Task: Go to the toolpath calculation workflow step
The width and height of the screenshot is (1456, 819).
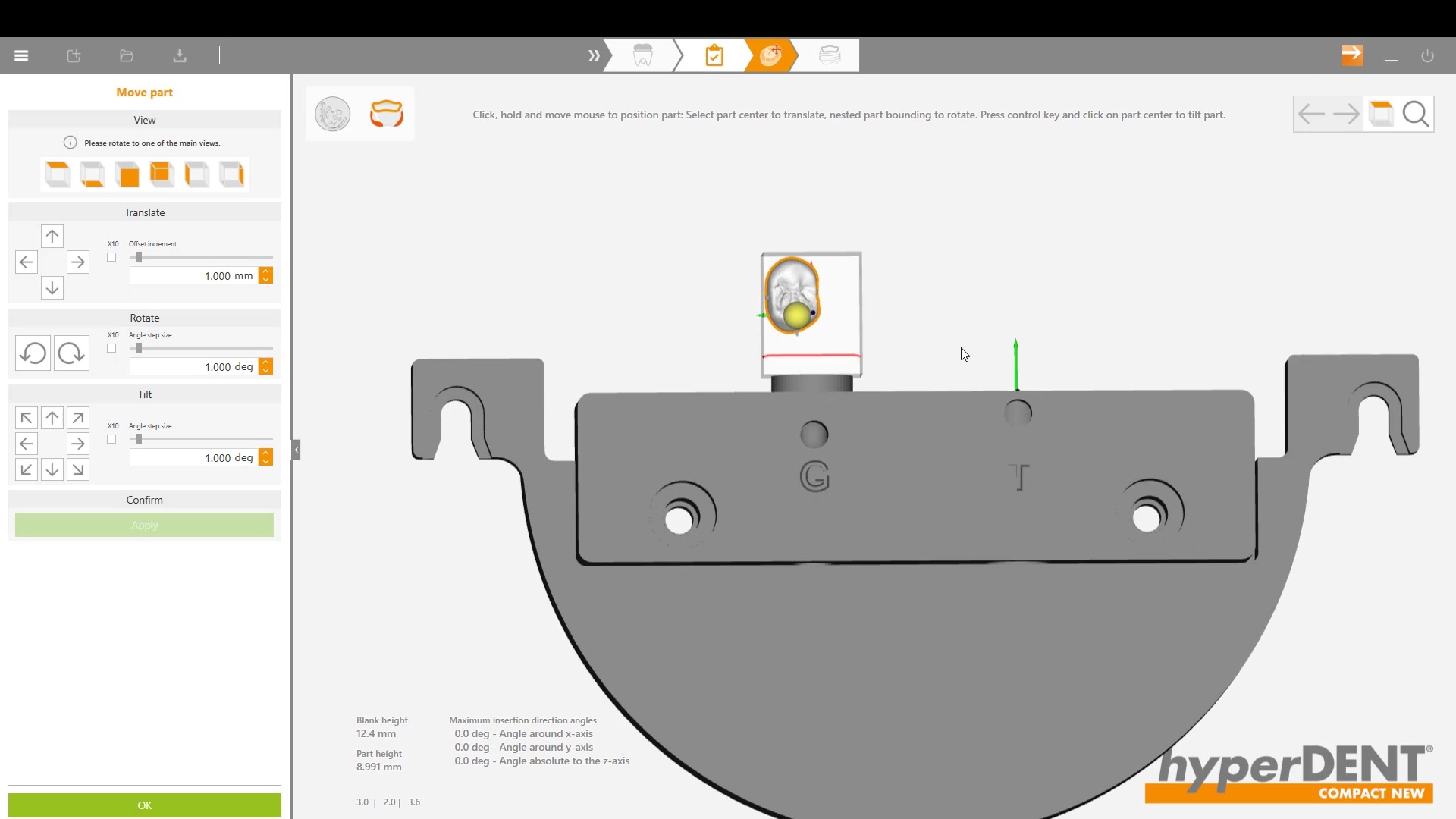Action: (830, 55)
